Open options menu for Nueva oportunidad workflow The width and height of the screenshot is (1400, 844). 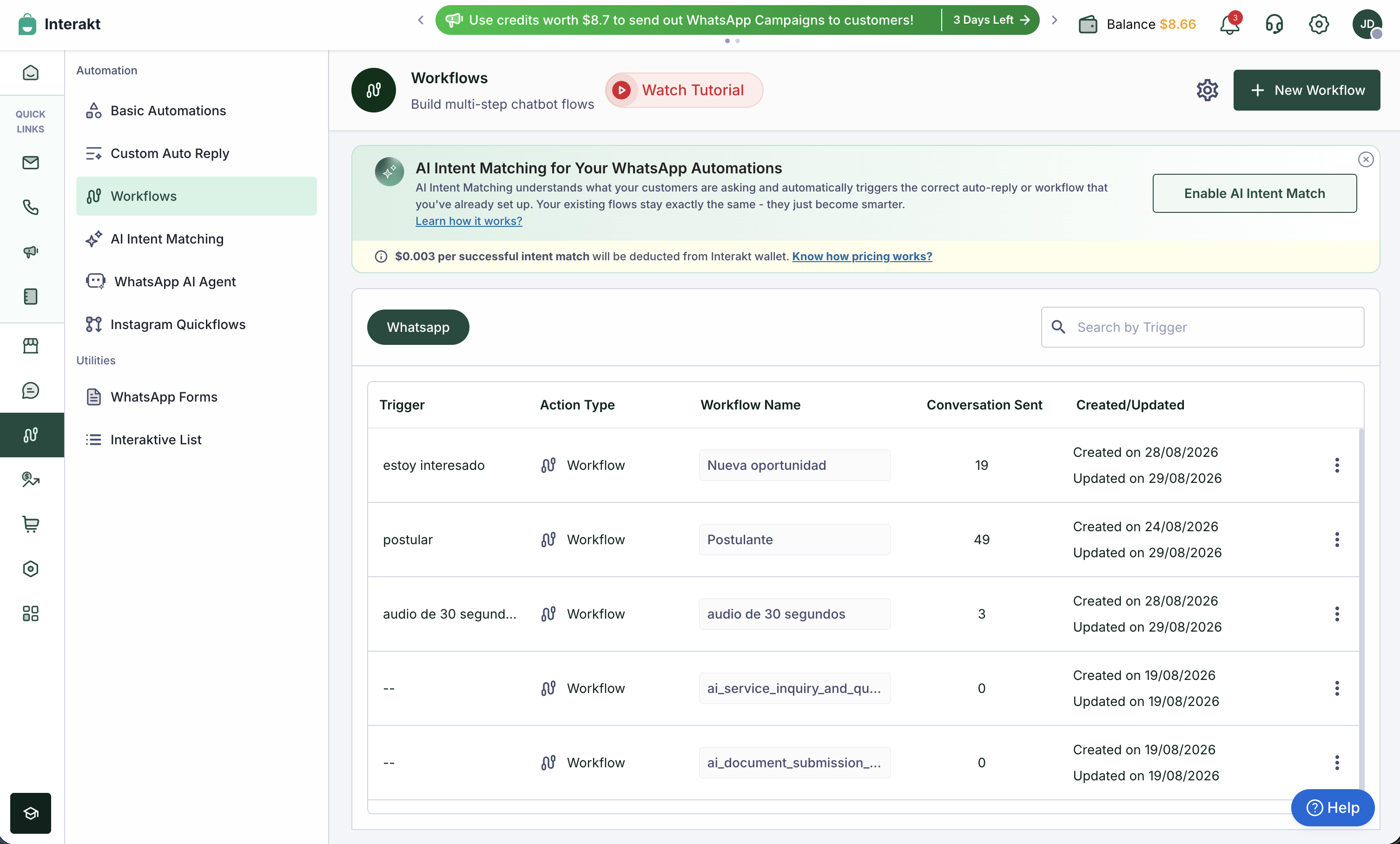(x=1337, y=465)
